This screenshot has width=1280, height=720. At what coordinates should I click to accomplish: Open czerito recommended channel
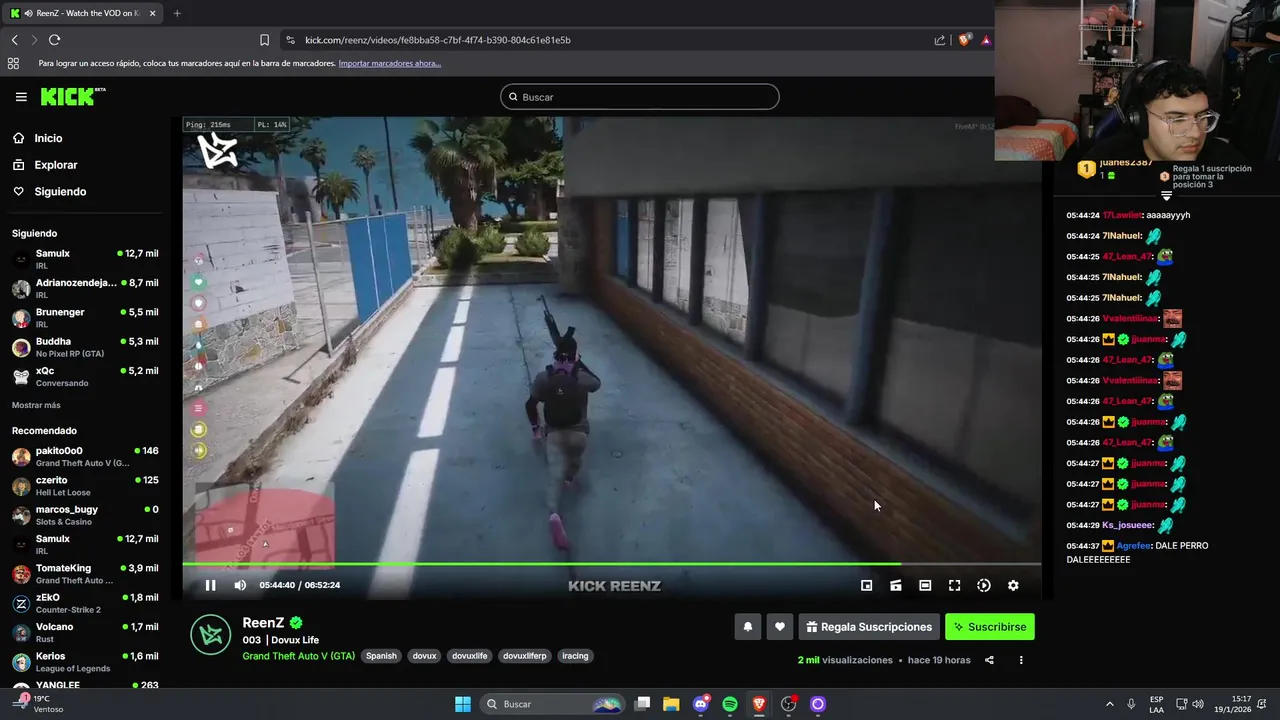(85, 486)
